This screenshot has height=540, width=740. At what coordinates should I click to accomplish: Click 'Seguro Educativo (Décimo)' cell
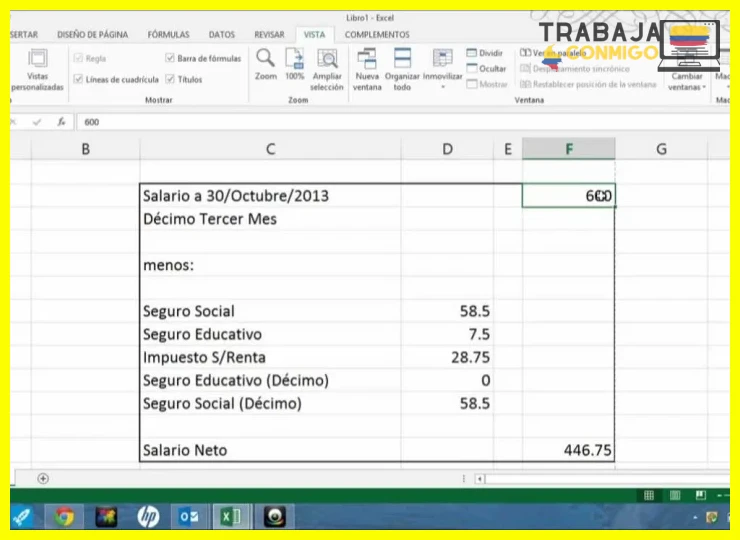pyautogui.click(x=270, y=380)
